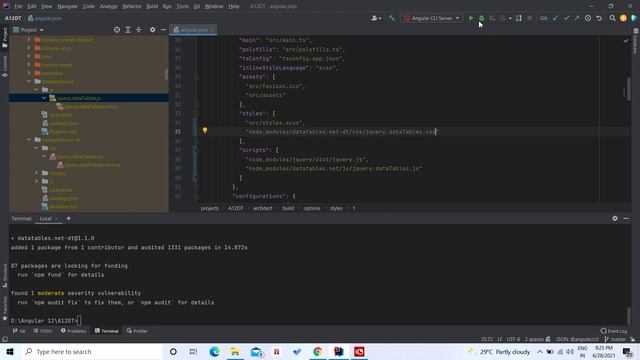Hide the Project tool window
640x360 pixels.
(163, 30)
